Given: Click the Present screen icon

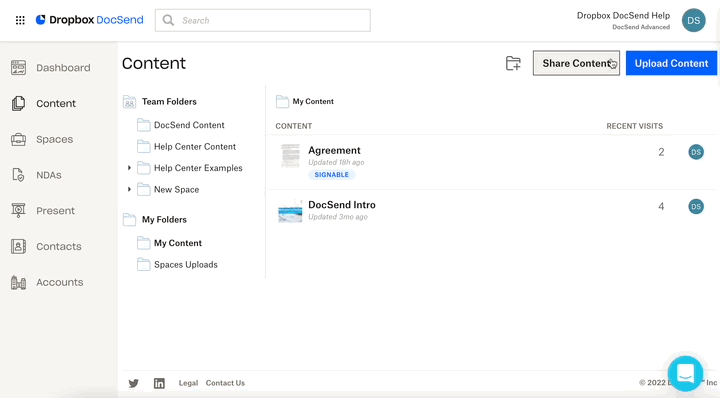Looking at the screenshot, I should [18, 211].
